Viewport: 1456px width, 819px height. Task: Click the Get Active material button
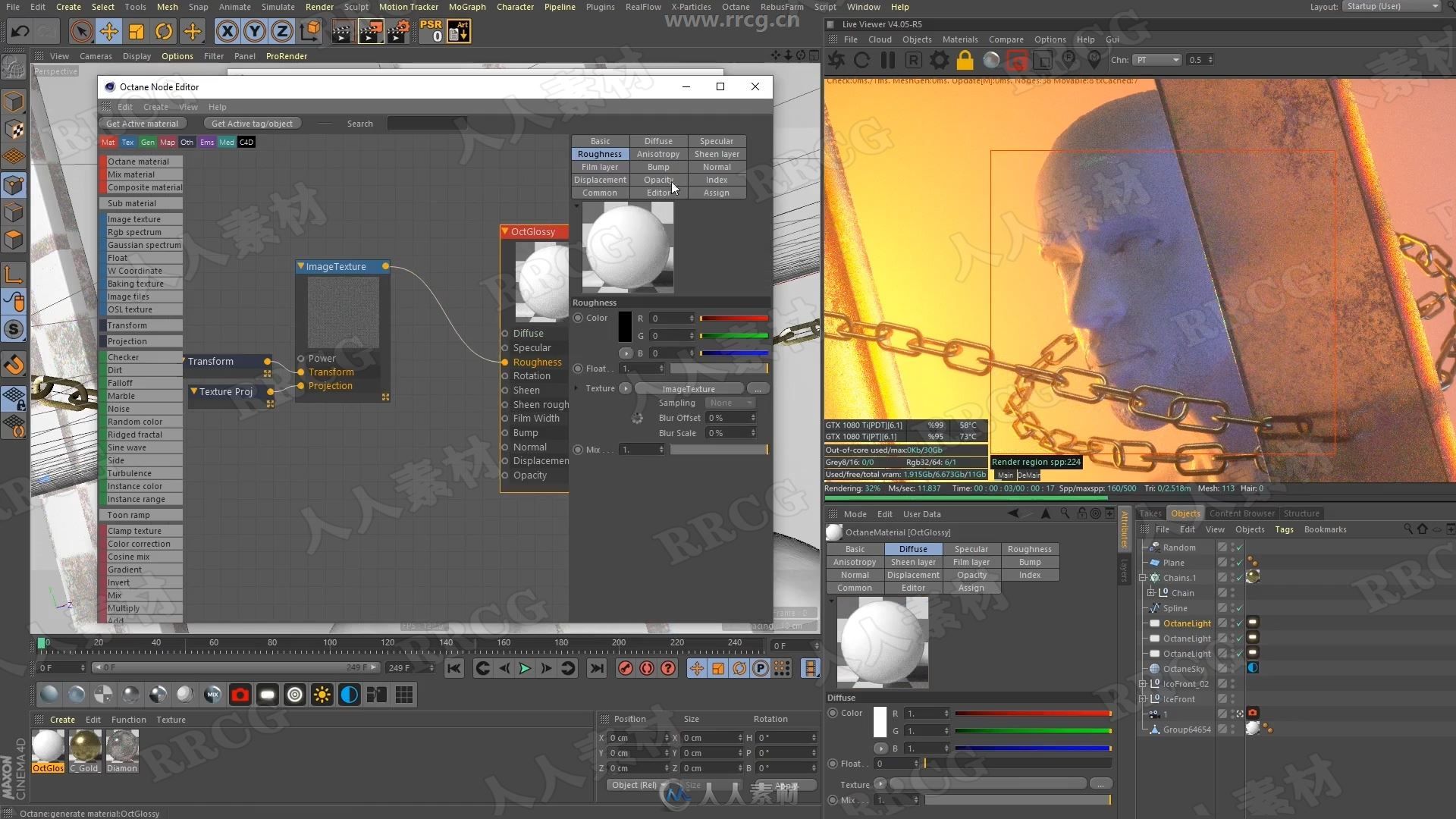click(142, 124)
